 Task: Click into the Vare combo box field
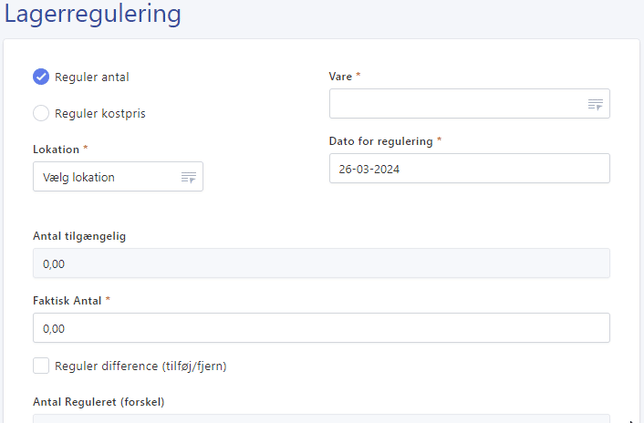455,104
